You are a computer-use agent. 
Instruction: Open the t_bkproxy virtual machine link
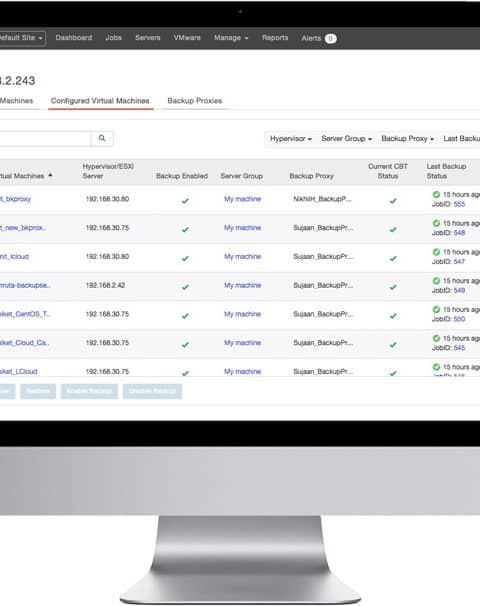coord(15,199)
